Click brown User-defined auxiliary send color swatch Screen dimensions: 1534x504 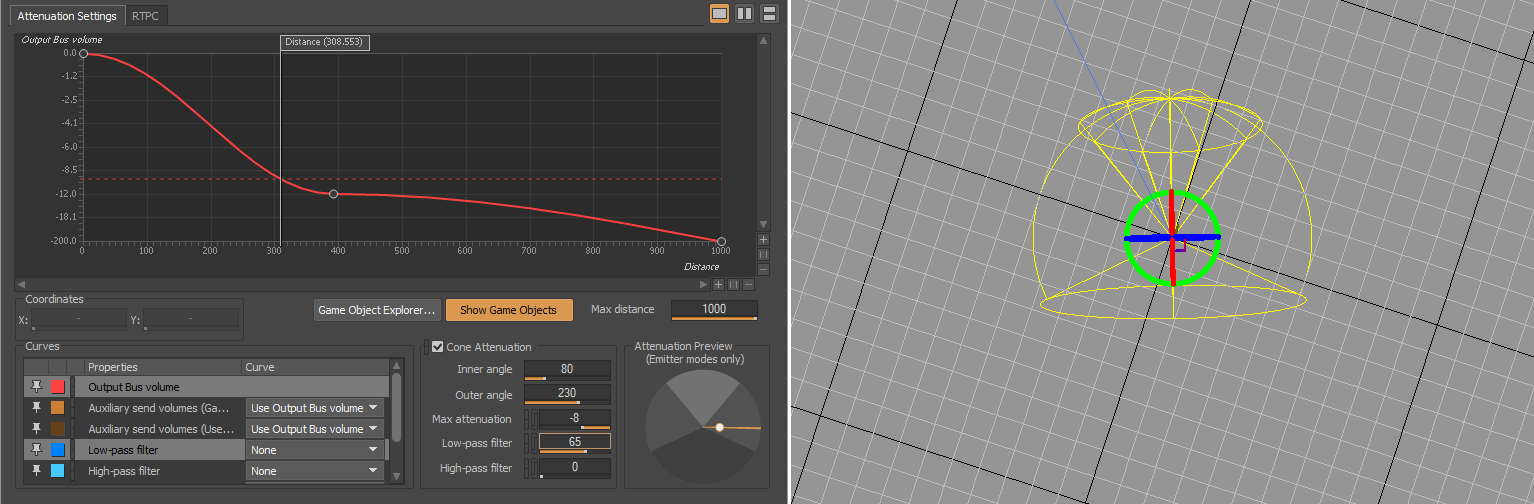pyautogui.click(x=58, y=428)
